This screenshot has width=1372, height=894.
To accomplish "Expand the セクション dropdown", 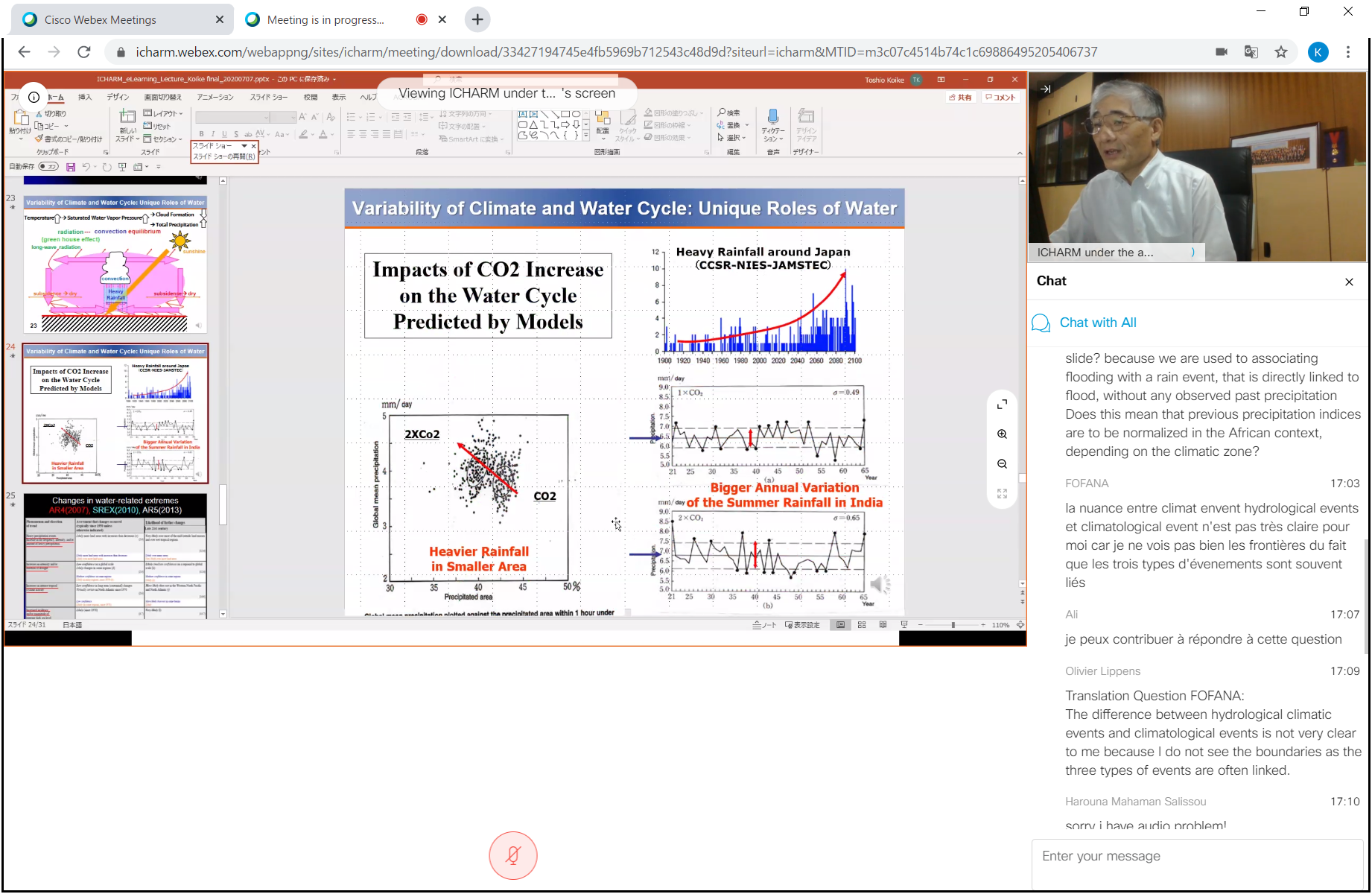I will coord(163,139).
